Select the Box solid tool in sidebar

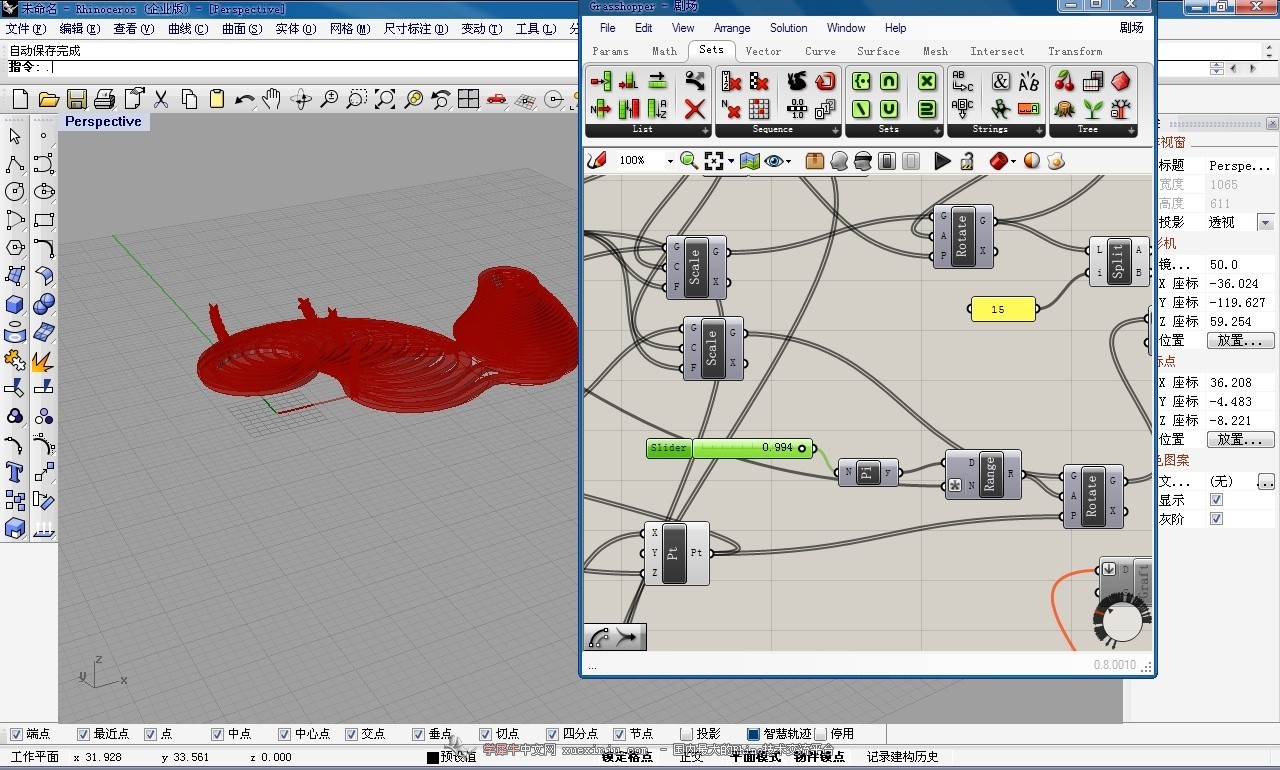coord(15,304)
